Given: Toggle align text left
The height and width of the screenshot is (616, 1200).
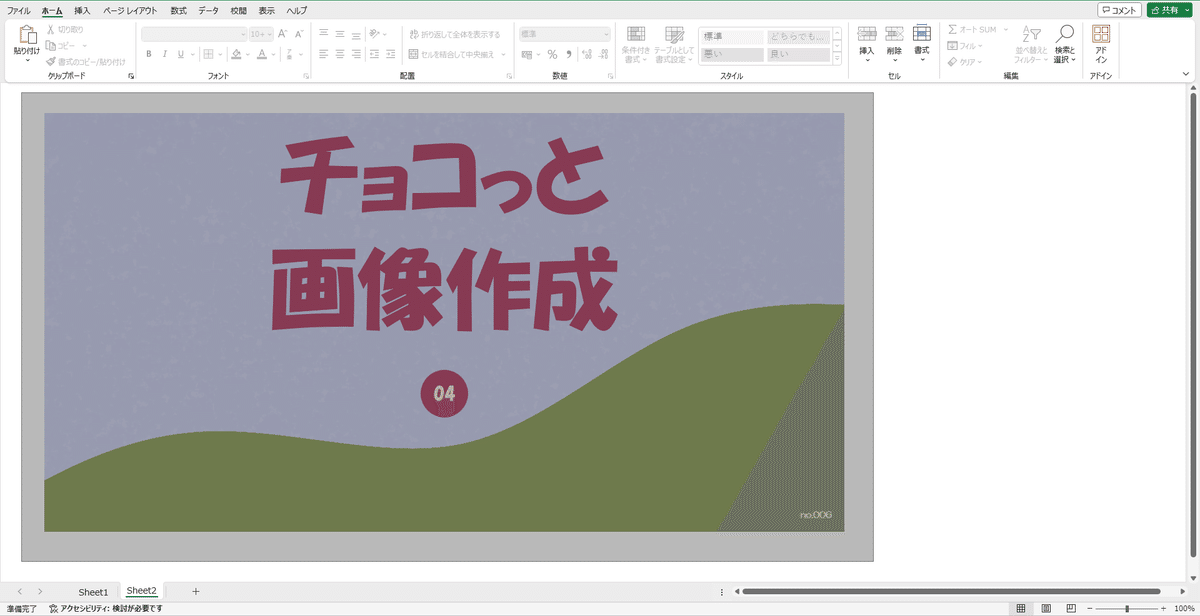Looking at the screenshot, I should 324,54.
